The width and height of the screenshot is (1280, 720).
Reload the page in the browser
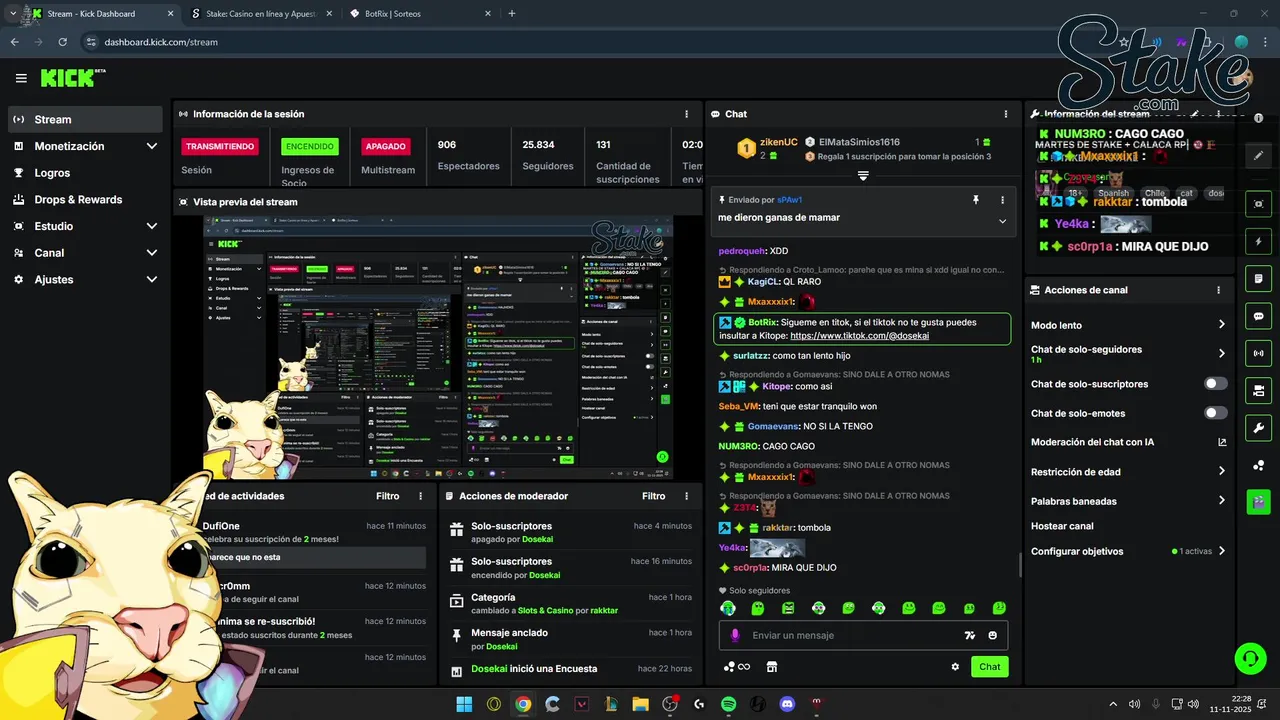pos(63,42)
